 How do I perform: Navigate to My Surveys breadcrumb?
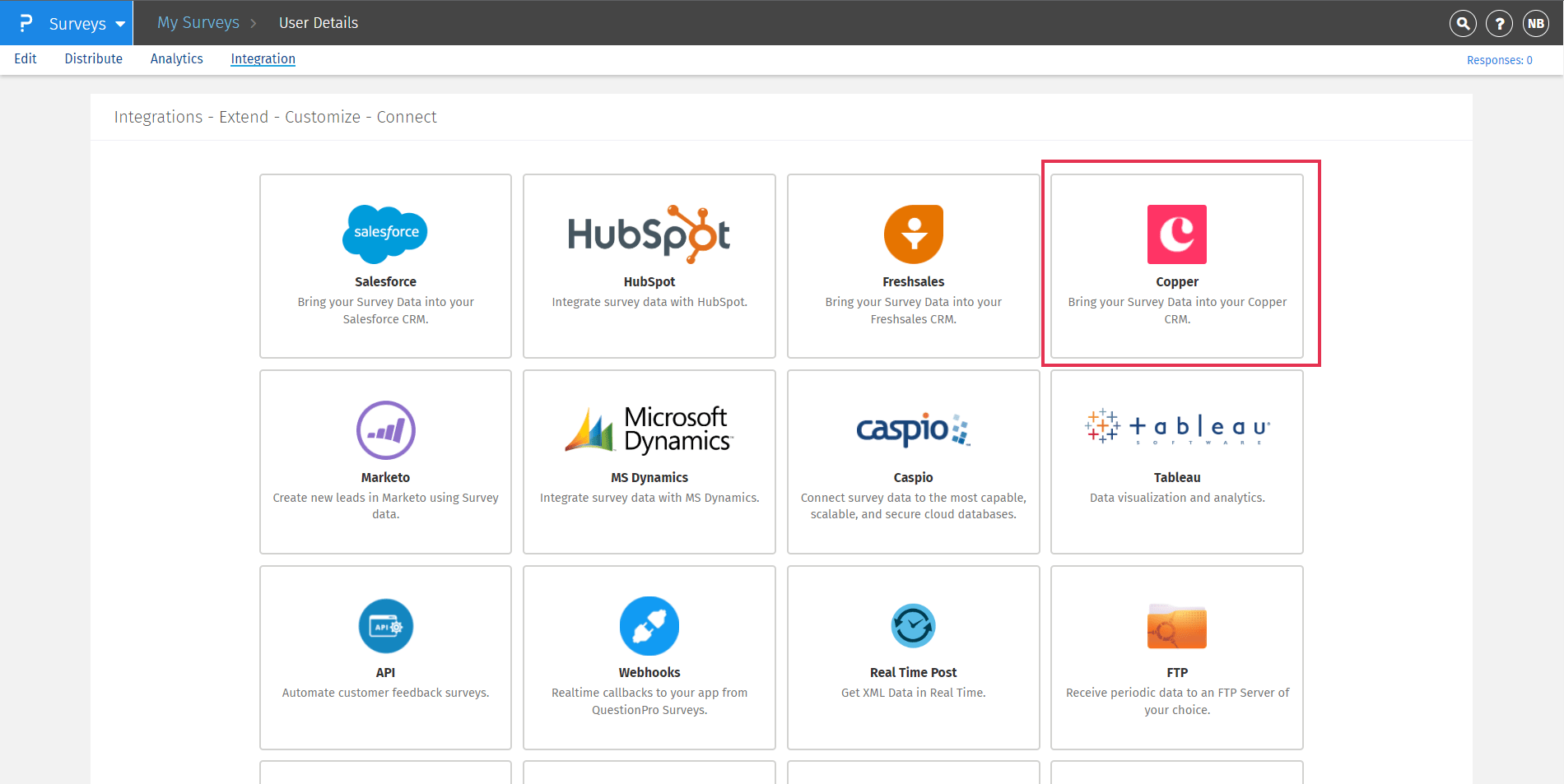pos(198,23)
